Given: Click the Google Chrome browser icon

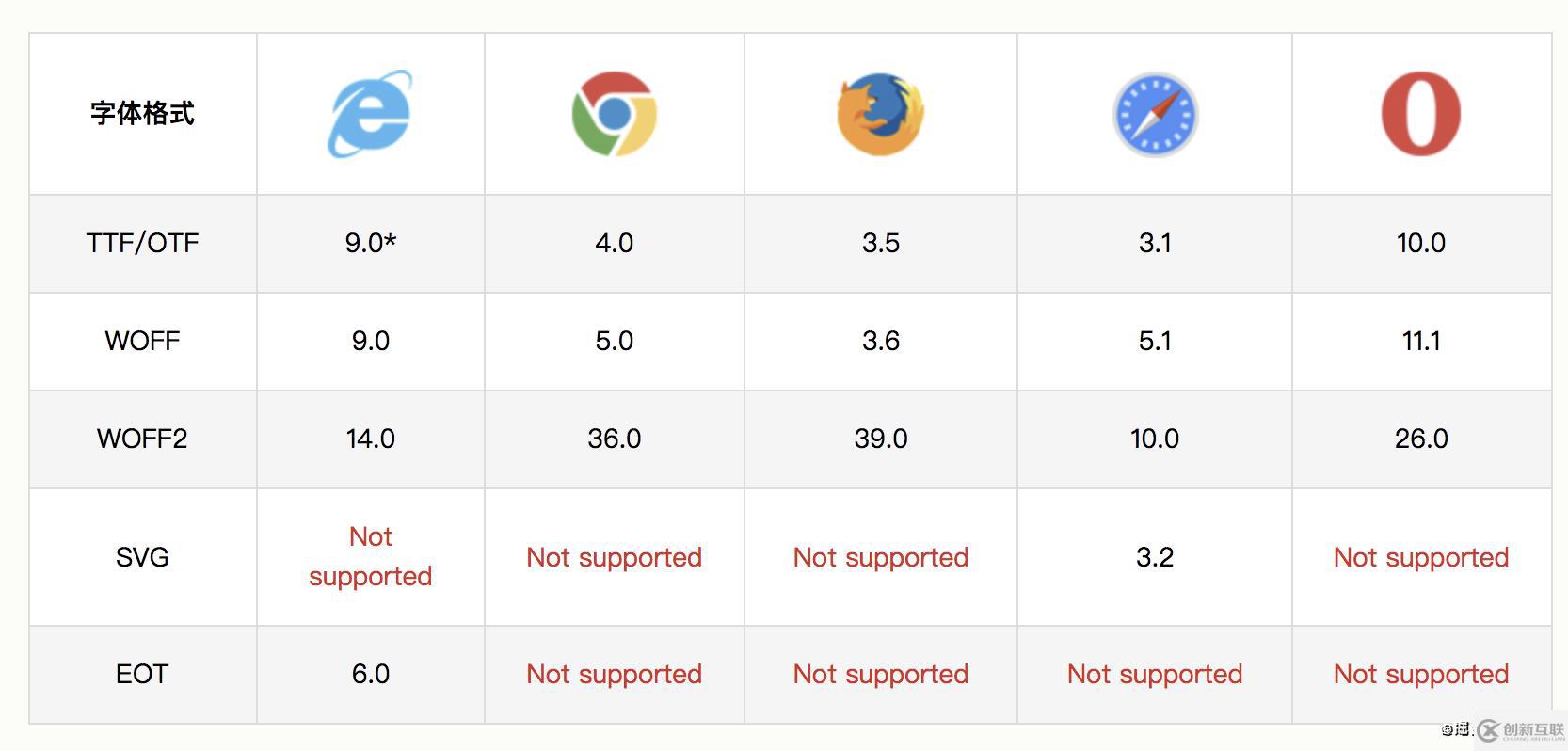Looking at the screenshot, I should pyautogui.click(x=614, y=114).
